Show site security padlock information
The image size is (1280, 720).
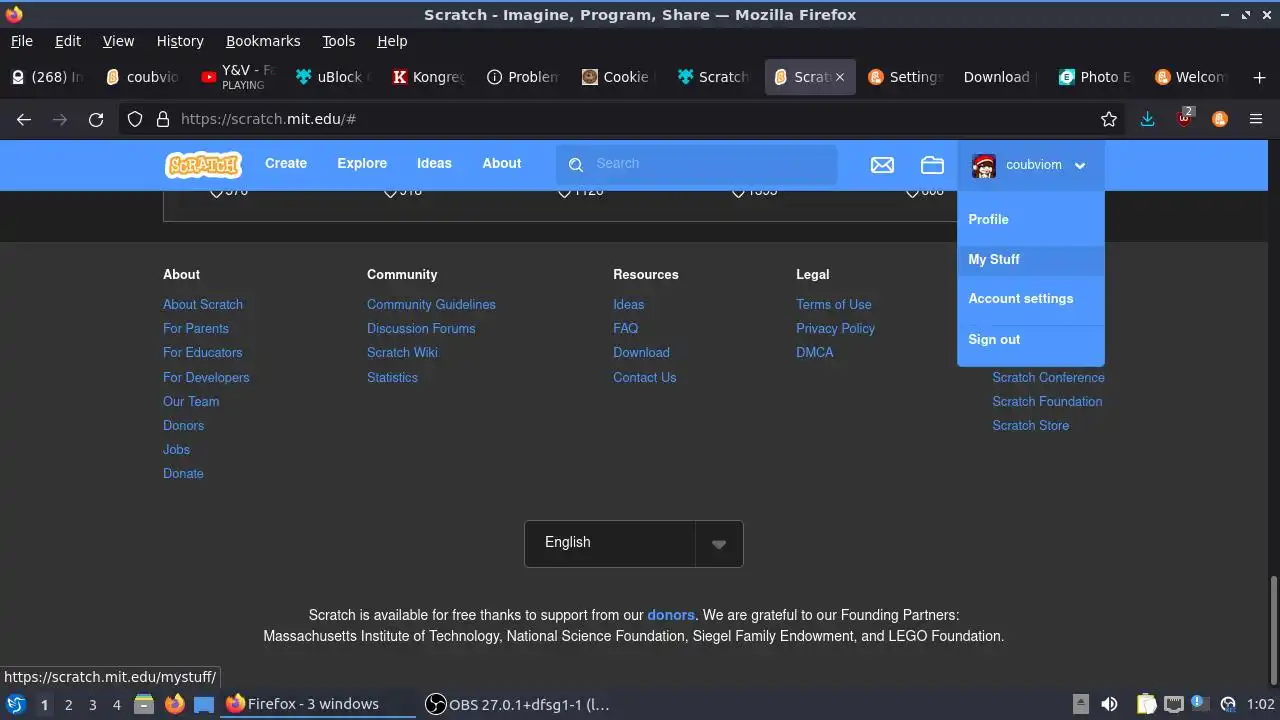click(x=163, y=119)
